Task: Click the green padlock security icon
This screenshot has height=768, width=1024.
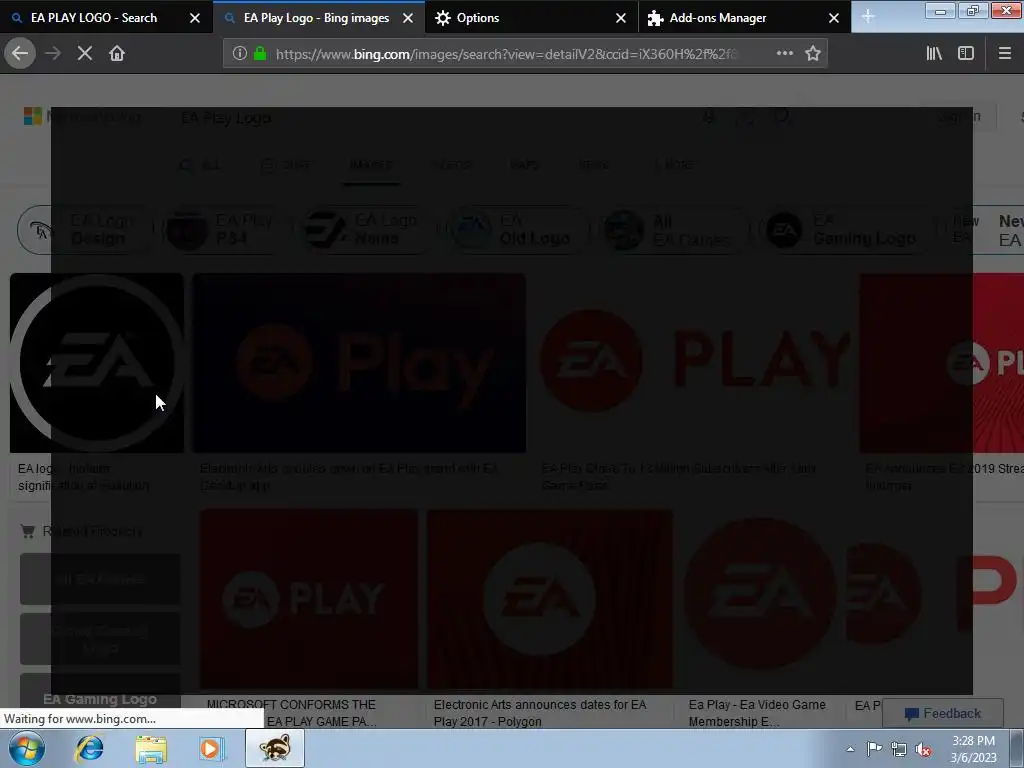Action: click(x=260, y=54)
